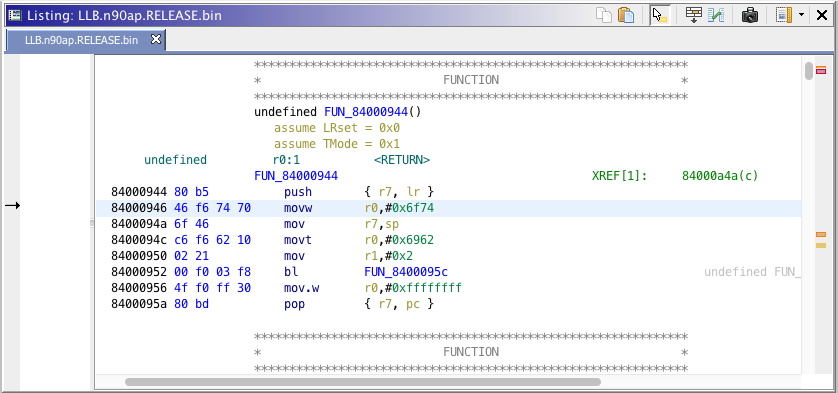Toggle the overview margin graph icon
The image size is (838, 393).
pyautogui.click(x=716, y=15)
